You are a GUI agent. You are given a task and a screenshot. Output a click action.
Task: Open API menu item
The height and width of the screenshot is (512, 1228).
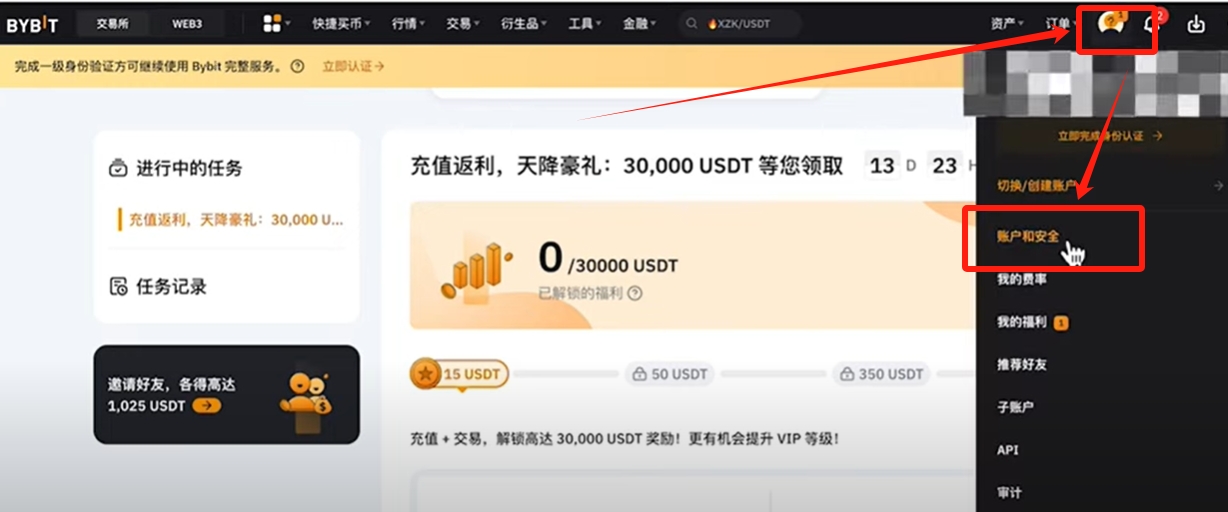pos(1007,450)
